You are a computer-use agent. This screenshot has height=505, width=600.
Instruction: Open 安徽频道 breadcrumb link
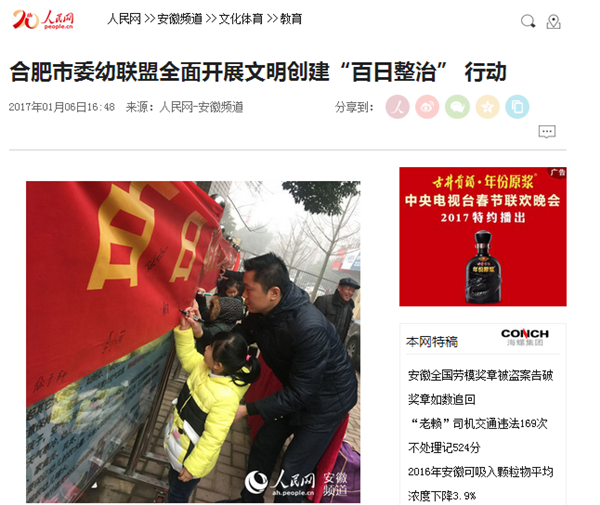point(179,19)
